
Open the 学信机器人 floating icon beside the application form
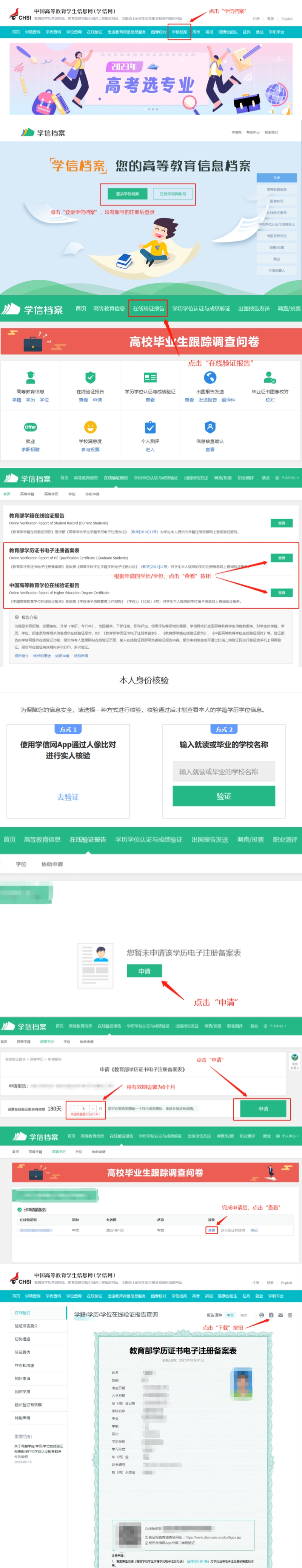pos(295,1062)
